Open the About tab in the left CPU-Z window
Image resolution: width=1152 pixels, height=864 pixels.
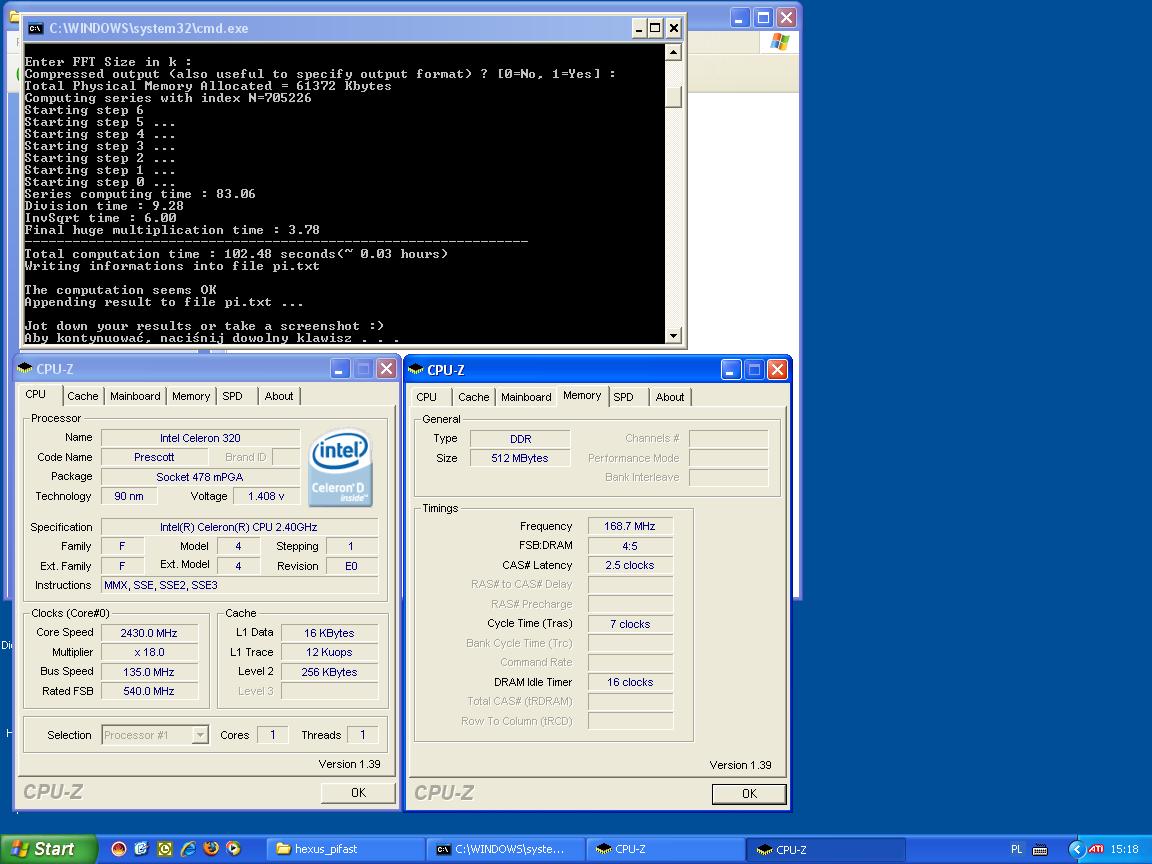pyautogui.click(x=279, y=396)
